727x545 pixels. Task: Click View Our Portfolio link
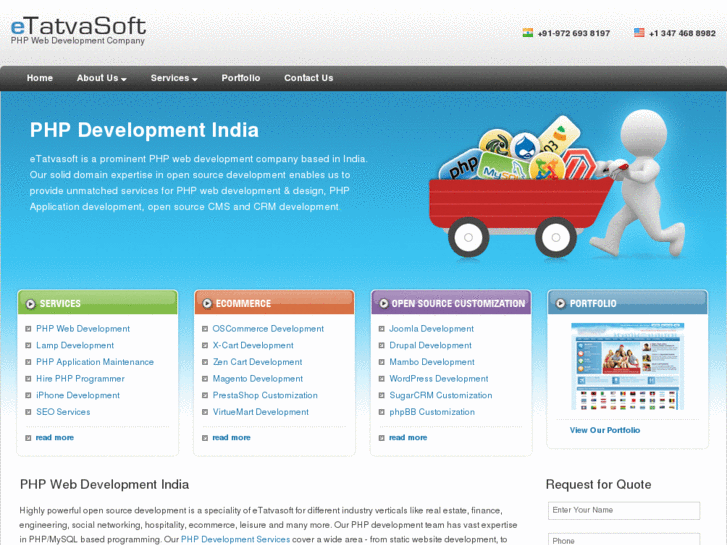(605, 430)
